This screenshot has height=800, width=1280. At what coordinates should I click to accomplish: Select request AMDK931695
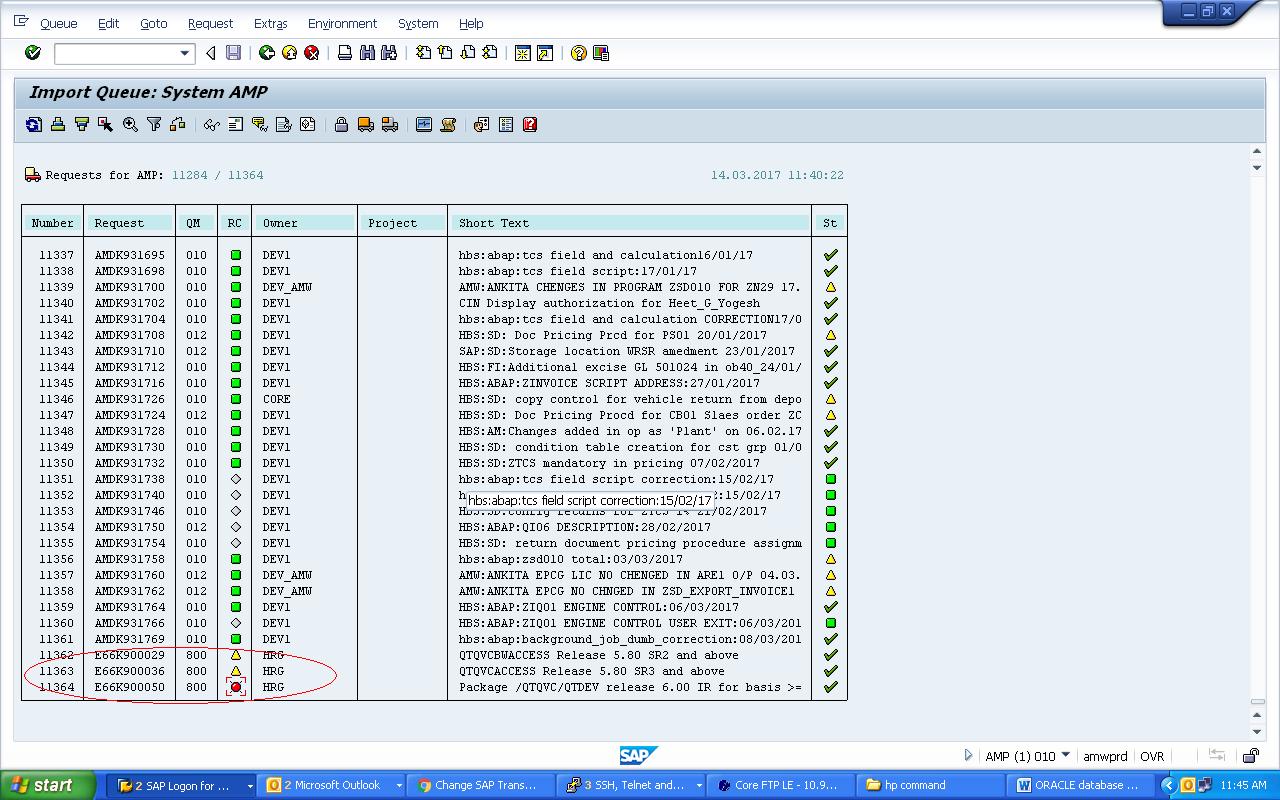[130, 255]
